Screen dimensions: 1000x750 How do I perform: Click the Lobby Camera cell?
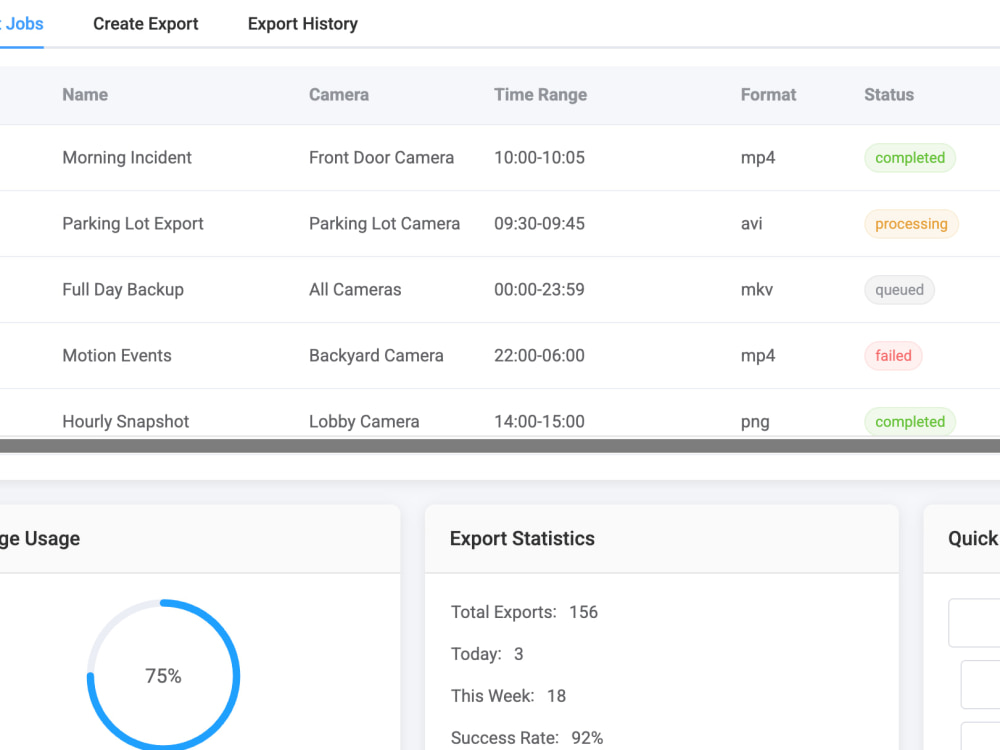point(364,422)
